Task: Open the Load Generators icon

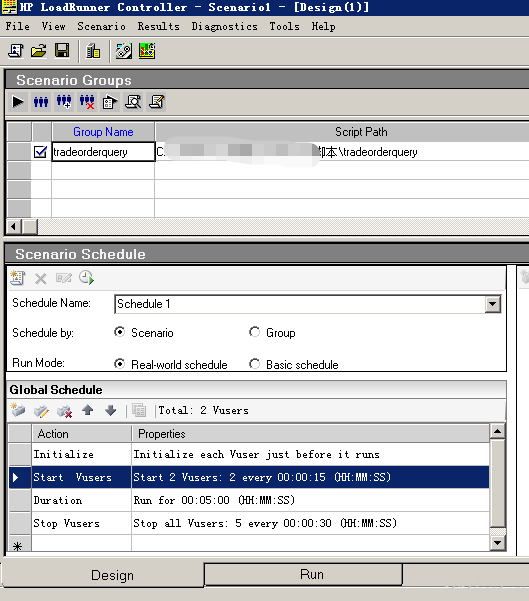Action: (x=93, y=51)
